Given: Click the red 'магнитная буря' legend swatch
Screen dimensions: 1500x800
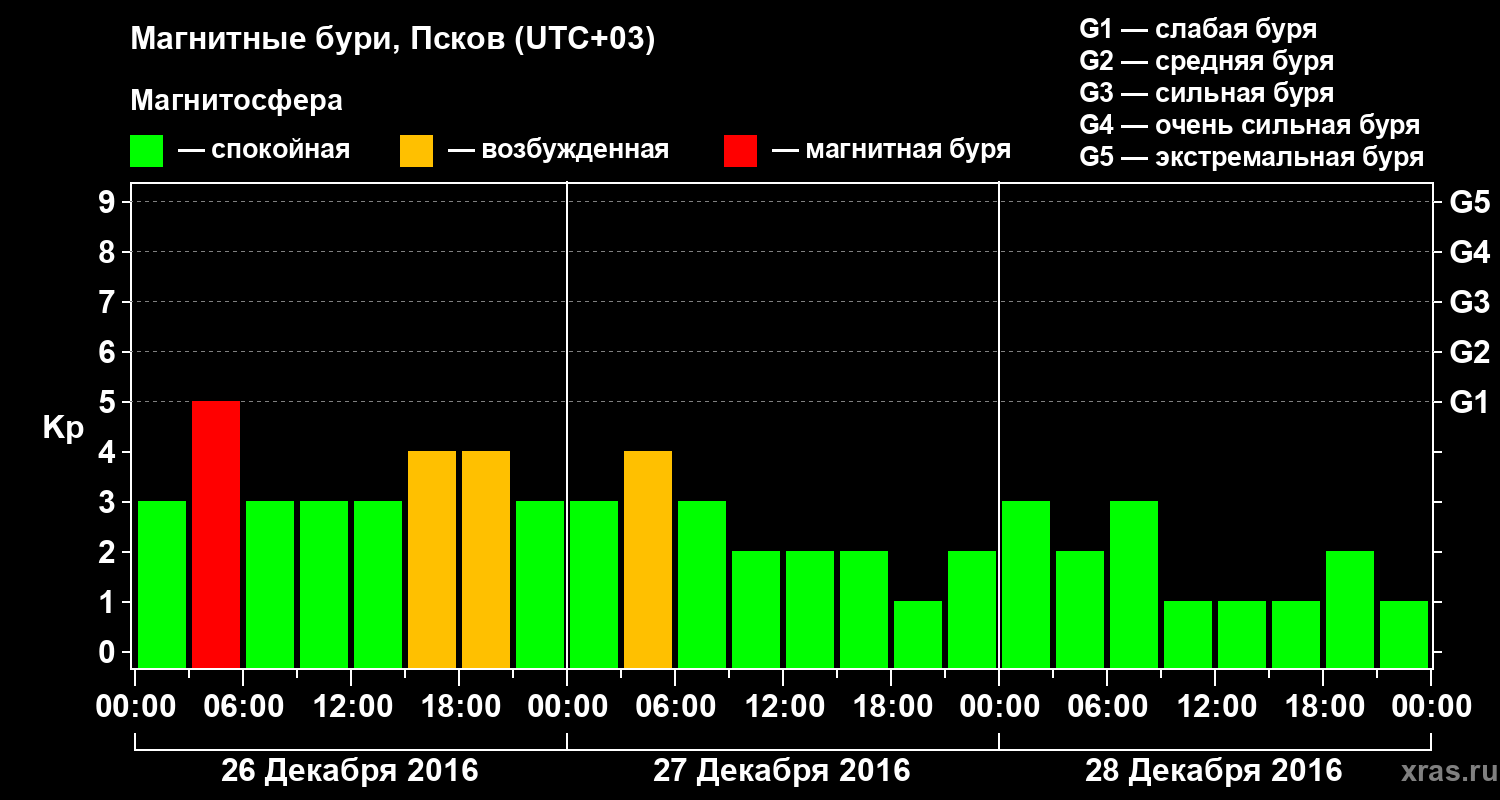Looking at the screenshot, I should pyautogui.click(x=740, y=151).
